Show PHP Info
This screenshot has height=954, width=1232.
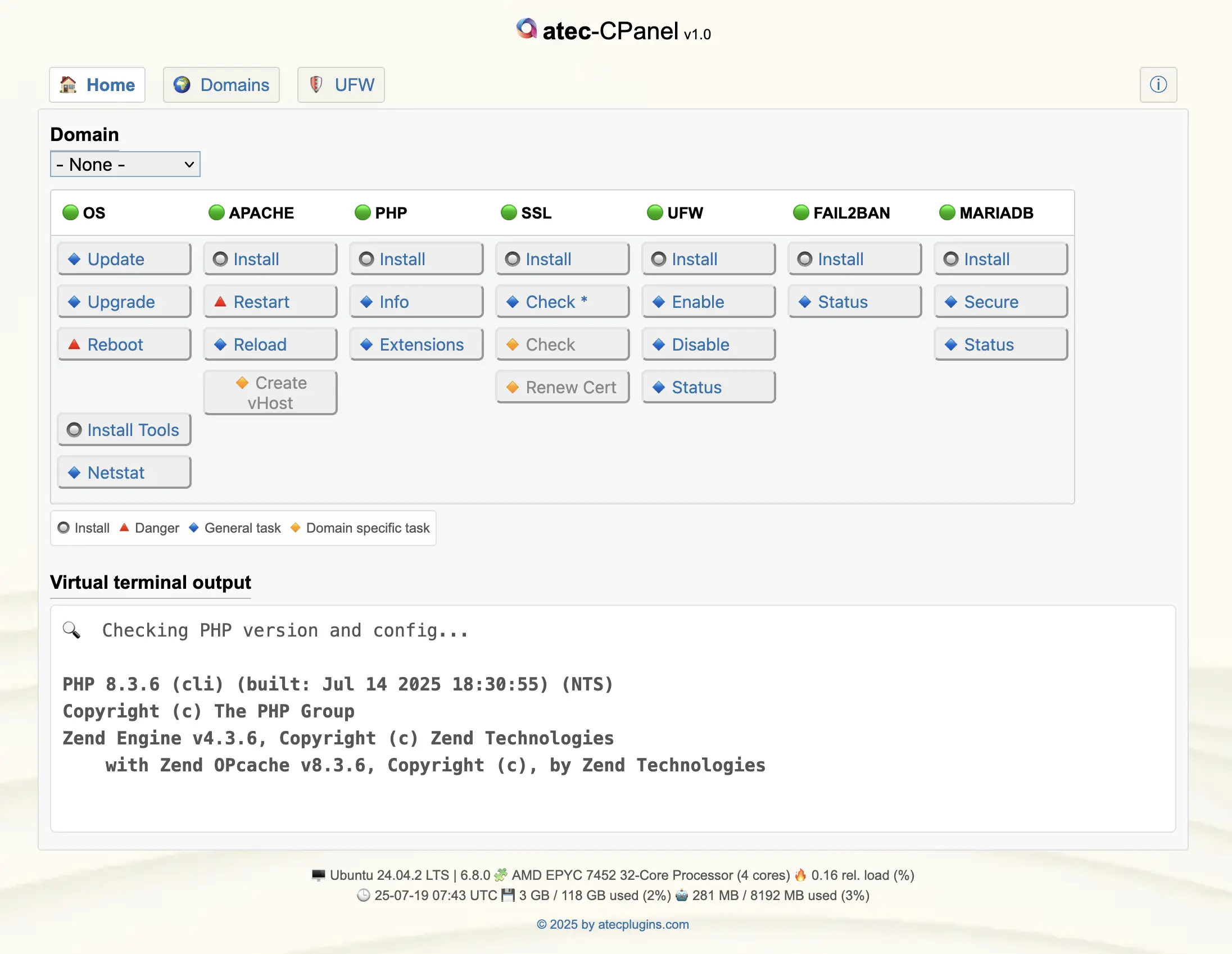(x=416, y=302)
